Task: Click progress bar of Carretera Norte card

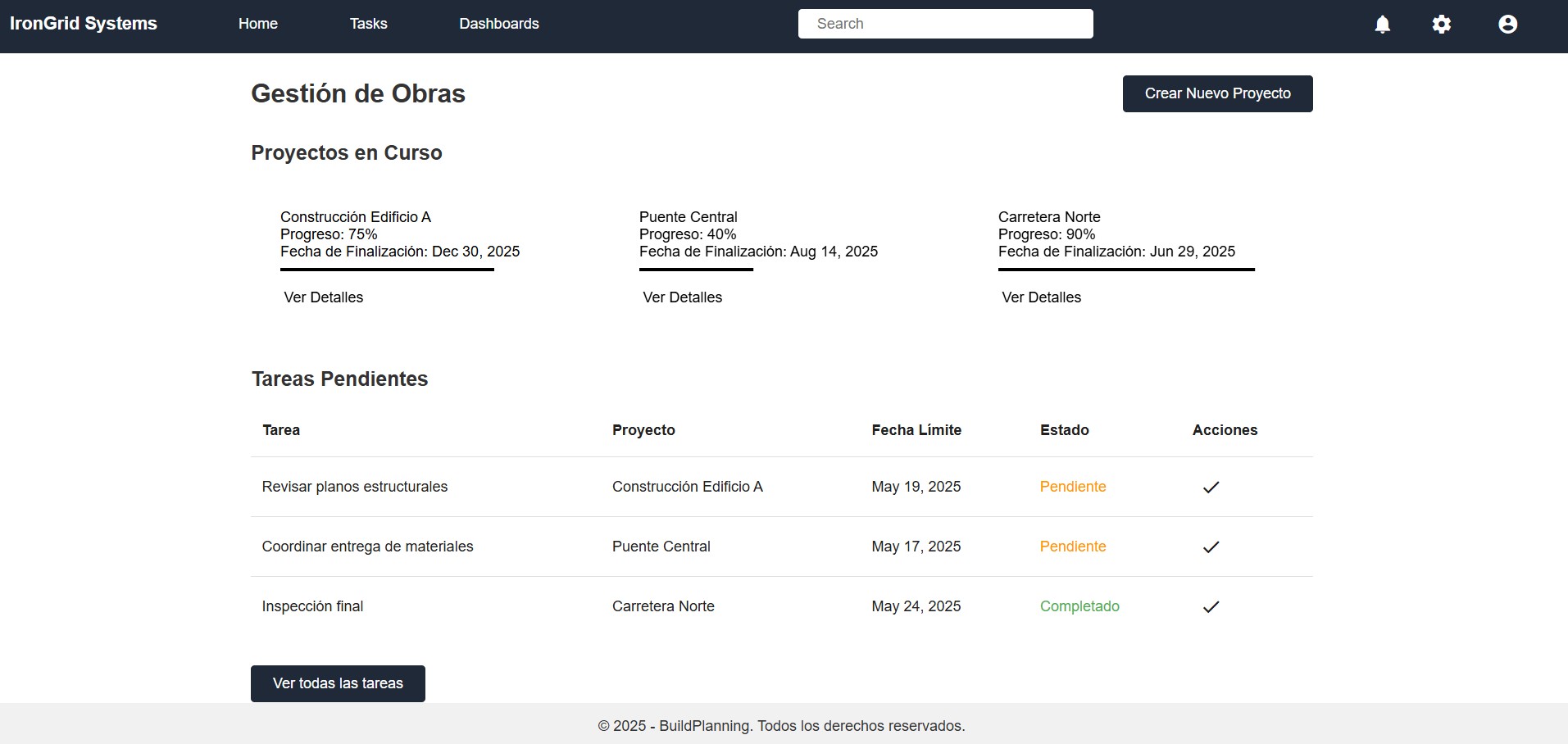Action: point(1126,270)
